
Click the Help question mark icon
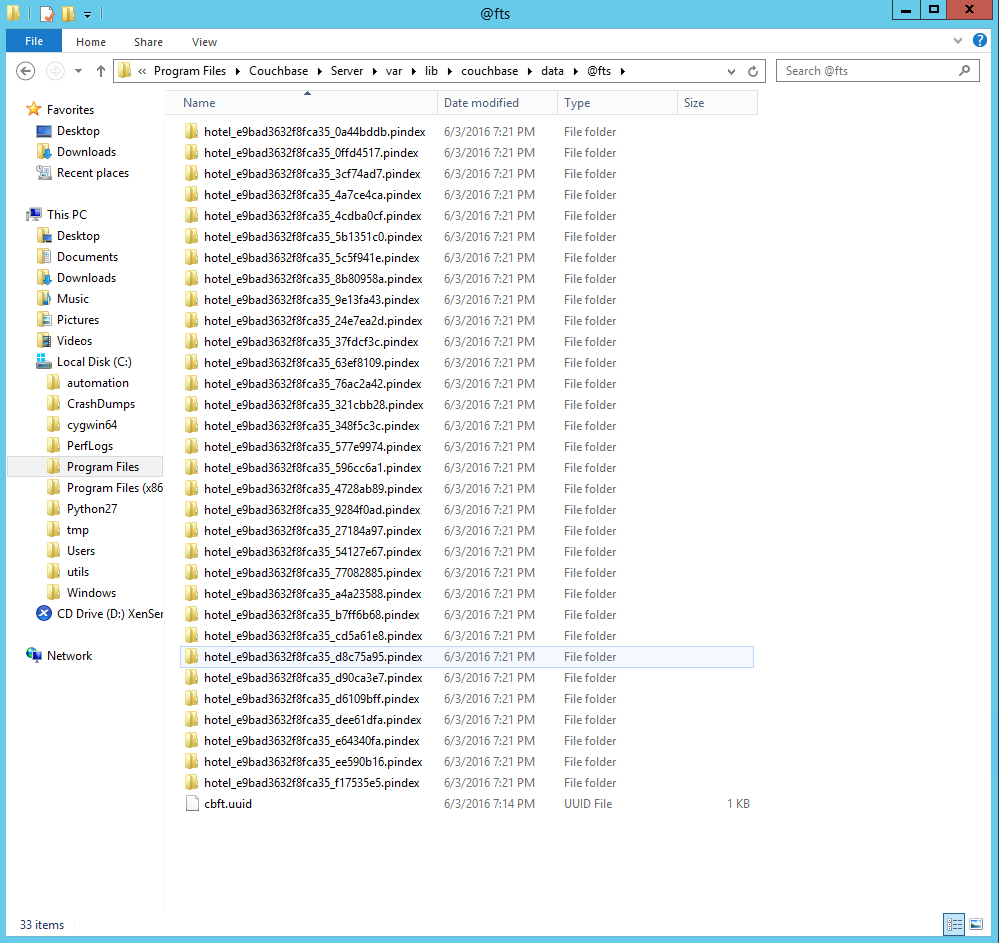click(980, 42)
